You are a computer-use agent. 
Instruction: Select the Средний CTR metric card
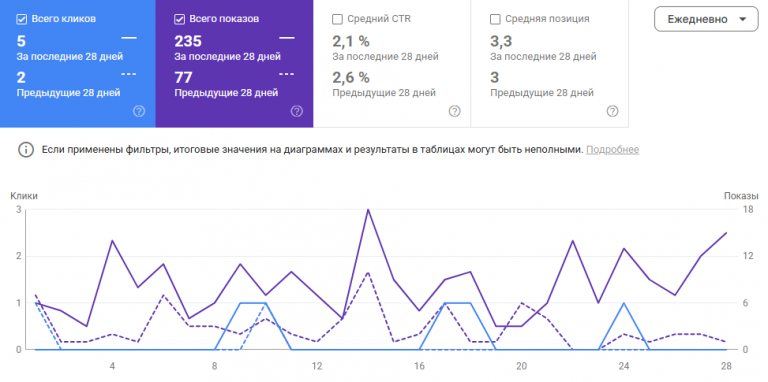pos(392,64)
